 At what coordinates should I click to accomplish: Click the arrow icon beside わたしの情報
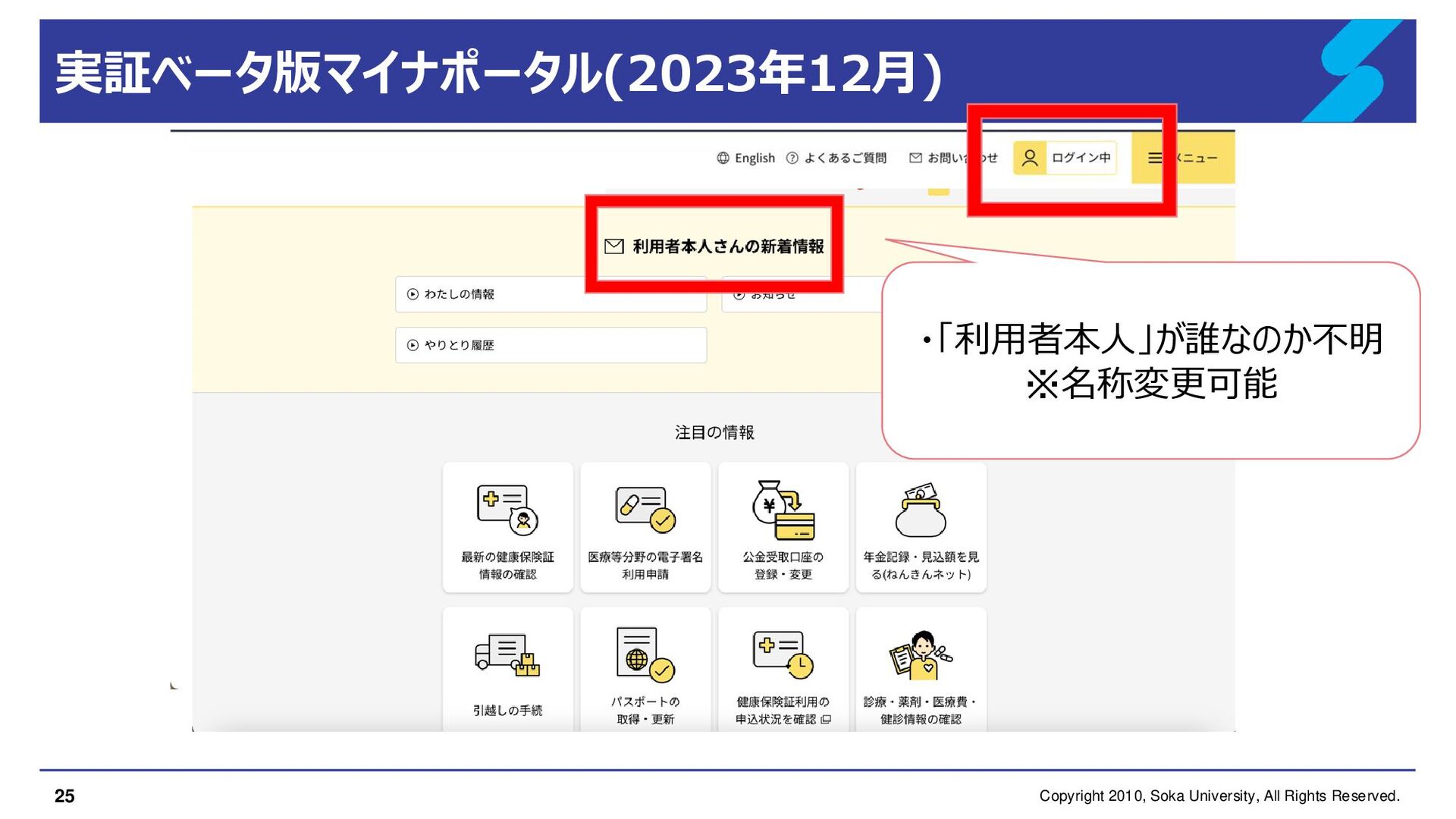(413, 294)
